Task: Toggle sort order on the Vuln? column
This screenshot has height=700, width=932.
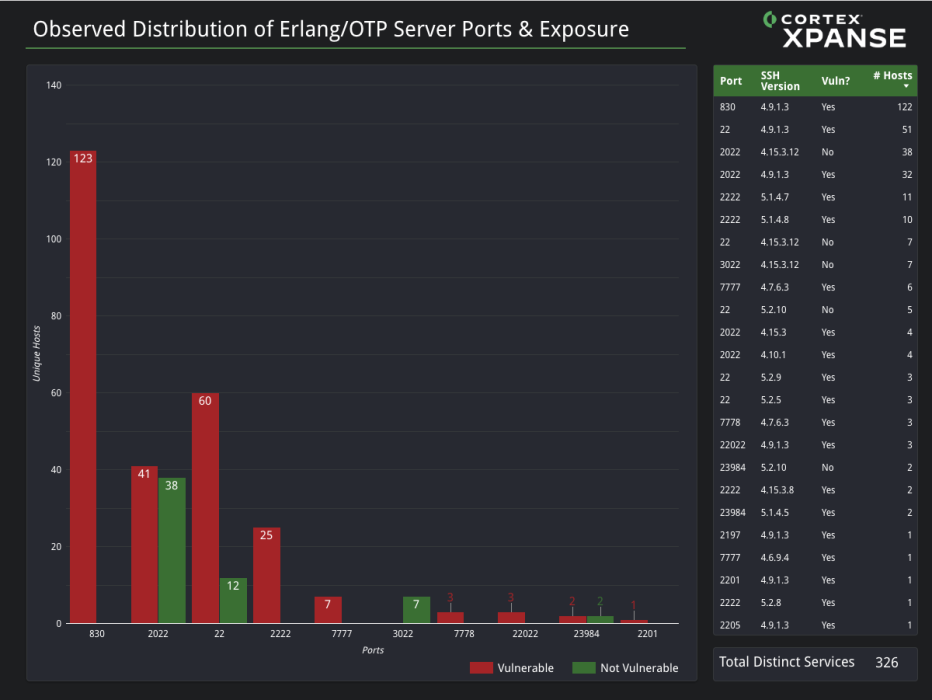Action: 834,80
